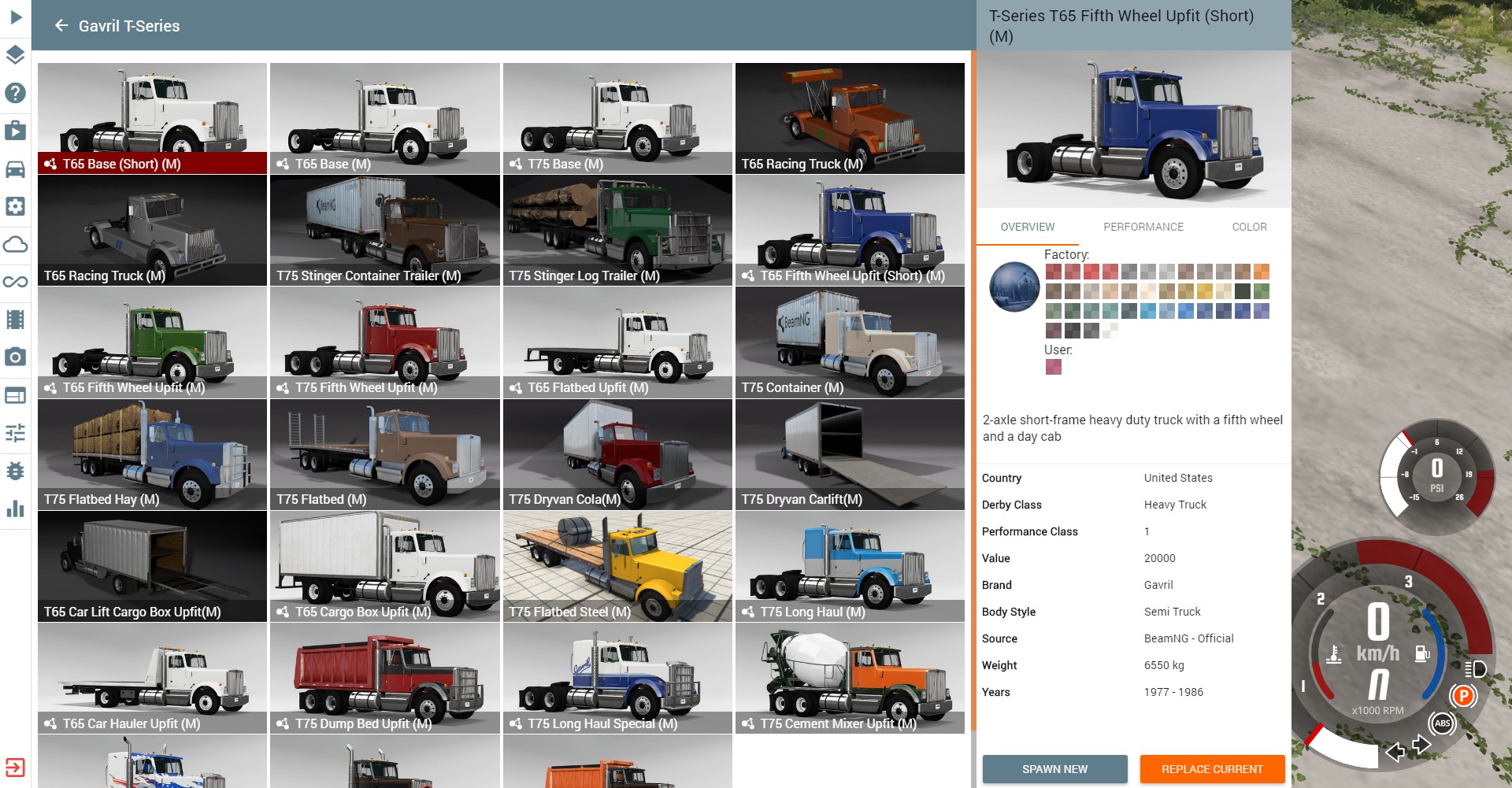The height and width of the screenshot is (788, 1512).
Task: Open the performance bar graph icon
Action: click(x=15, y=509)
